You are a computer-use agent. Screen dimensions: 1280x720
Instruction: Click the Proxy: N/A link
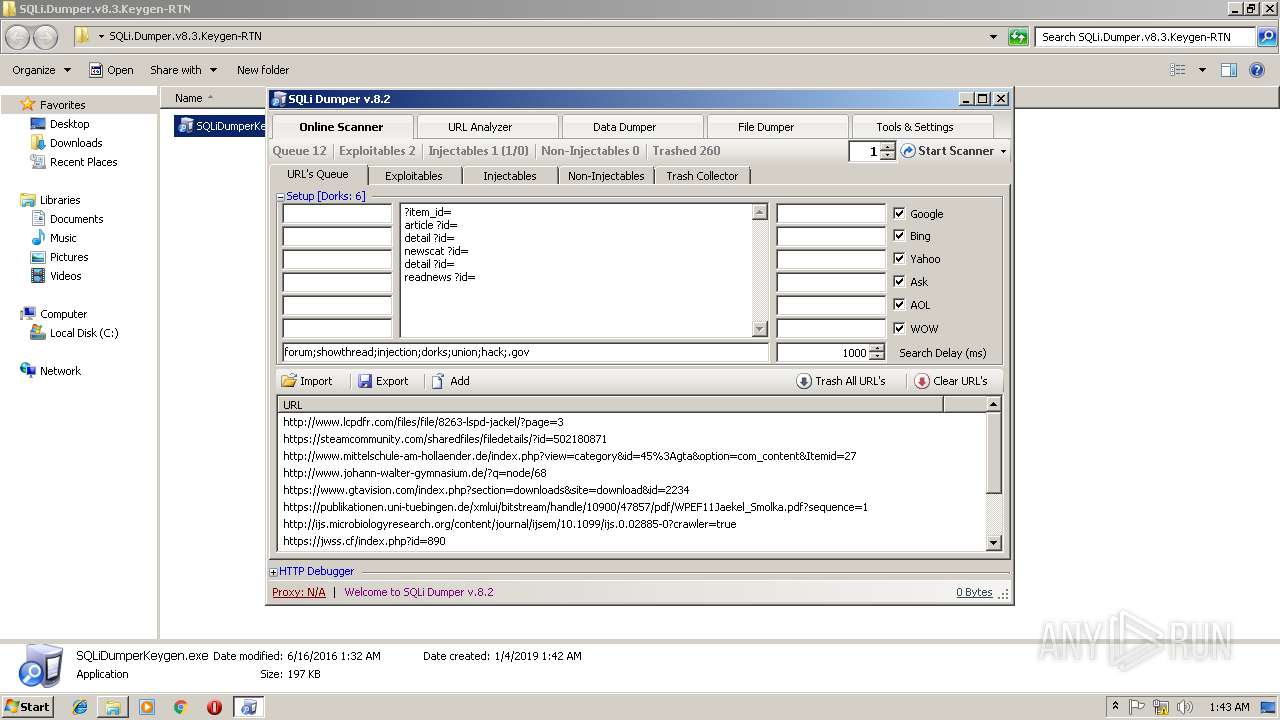point(298,592)
